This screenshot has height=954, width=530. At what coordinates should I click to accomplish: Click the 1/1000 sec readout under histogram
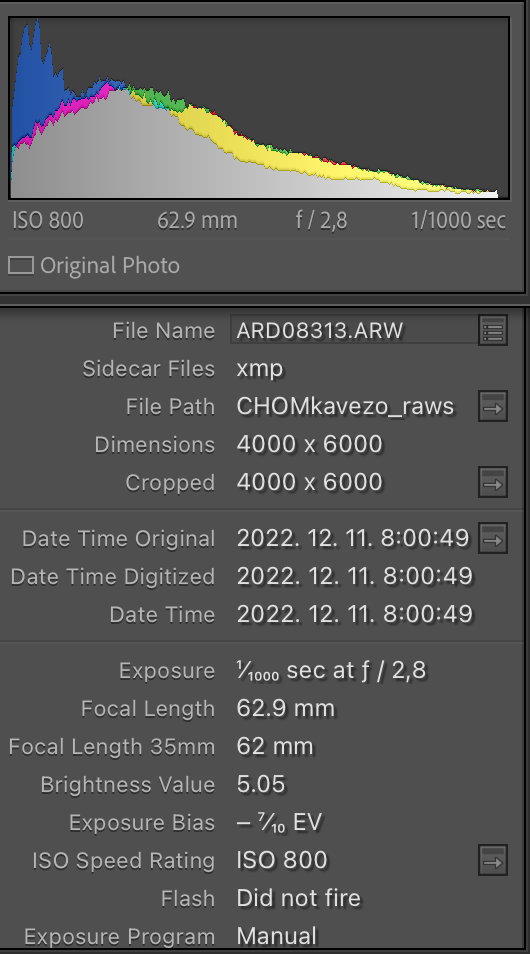tap(458, 220)
